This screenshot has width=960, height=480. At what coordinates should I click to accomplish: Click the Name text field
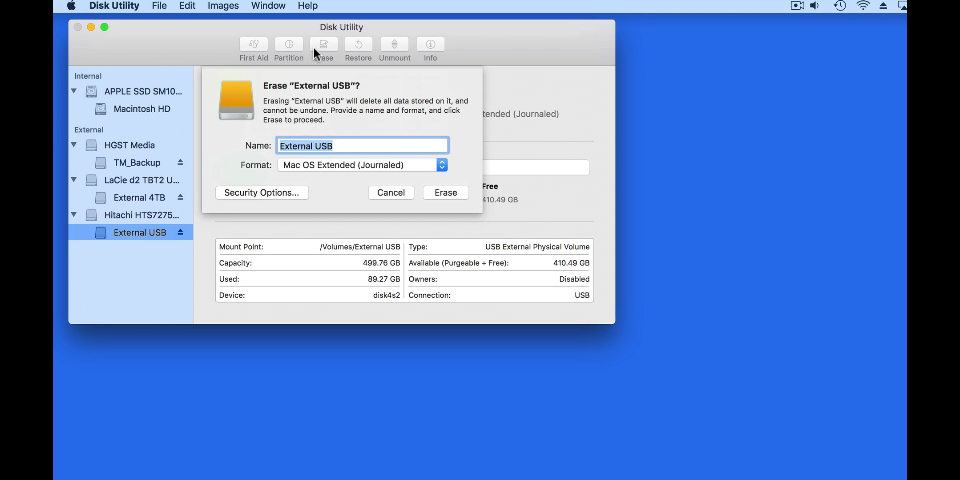(x=362, y=146)
